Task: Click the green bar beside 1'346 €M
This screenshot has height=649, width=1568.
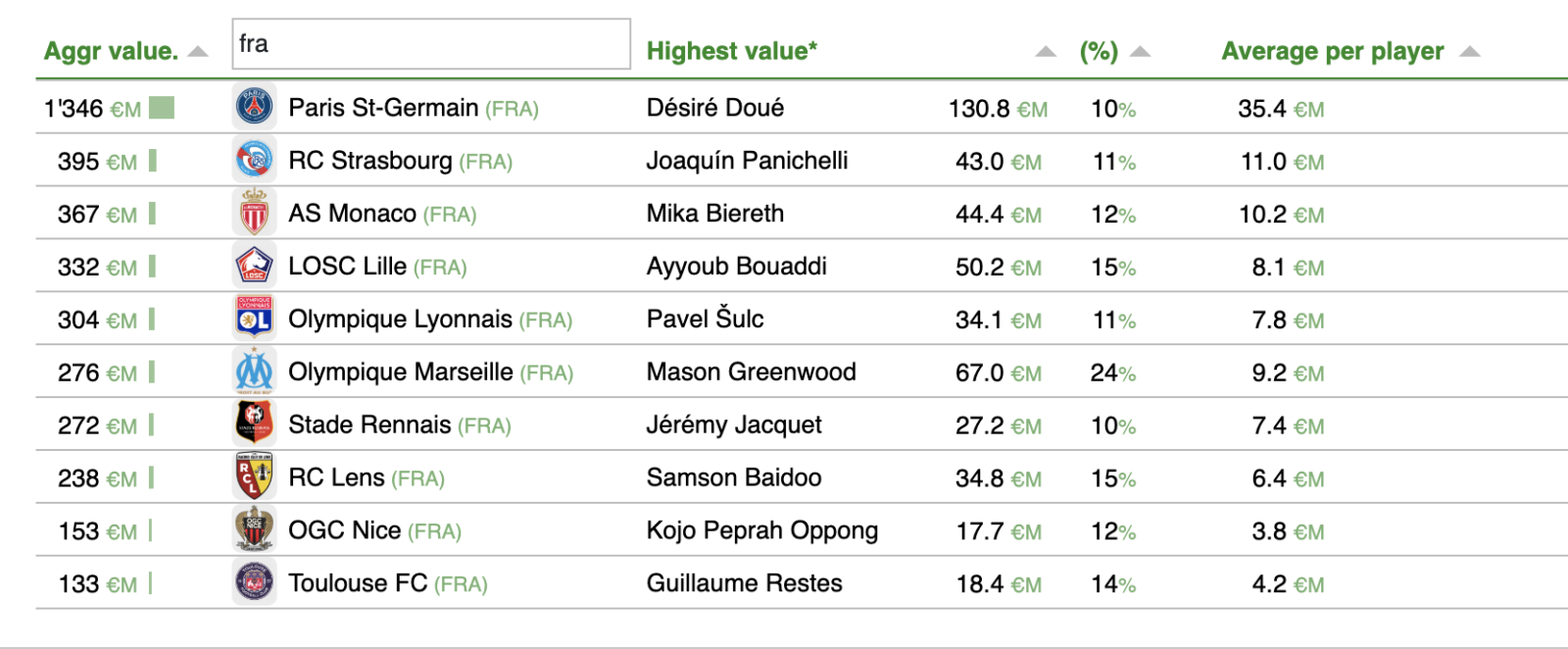Action: click(x=162, y=108)
